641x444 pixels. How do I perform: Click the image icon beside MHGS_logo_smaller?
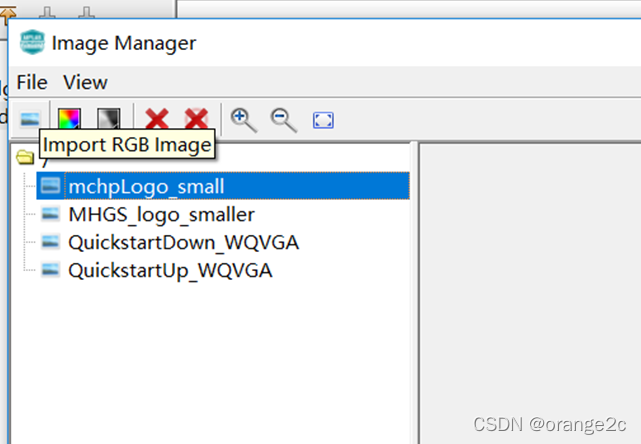tap(50, 213)
